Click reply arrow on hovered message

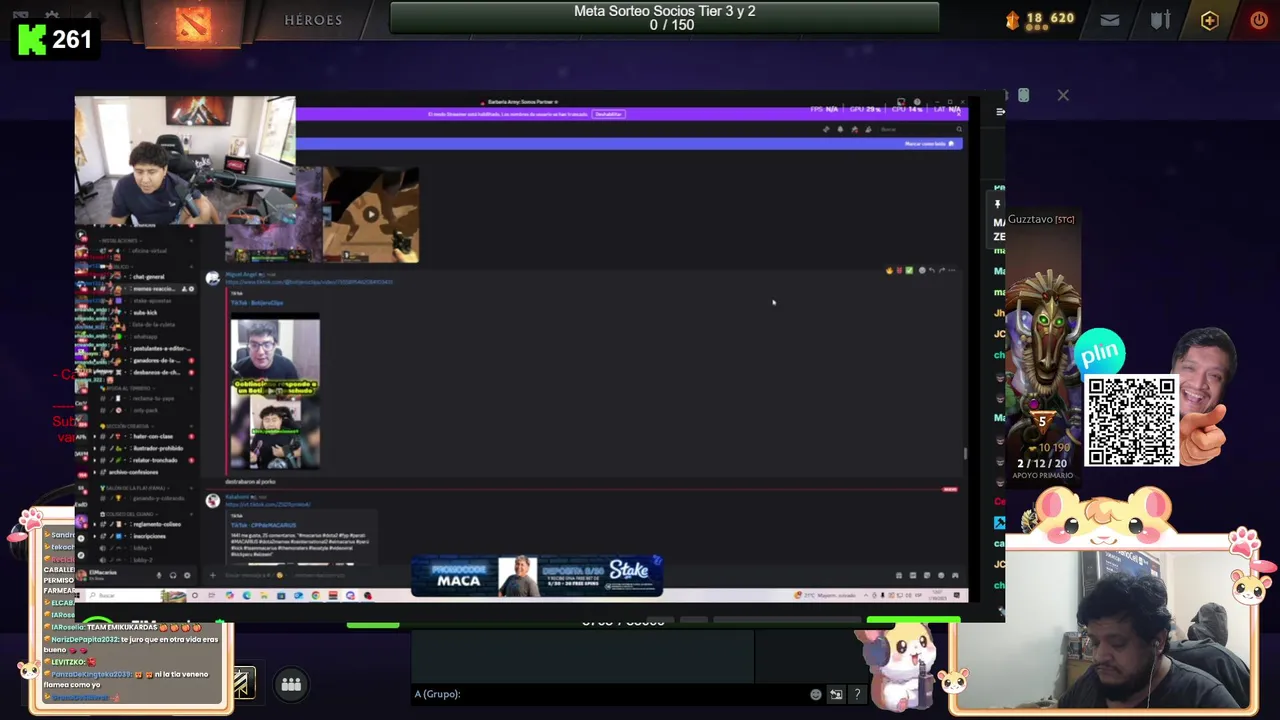pos(932,270)
